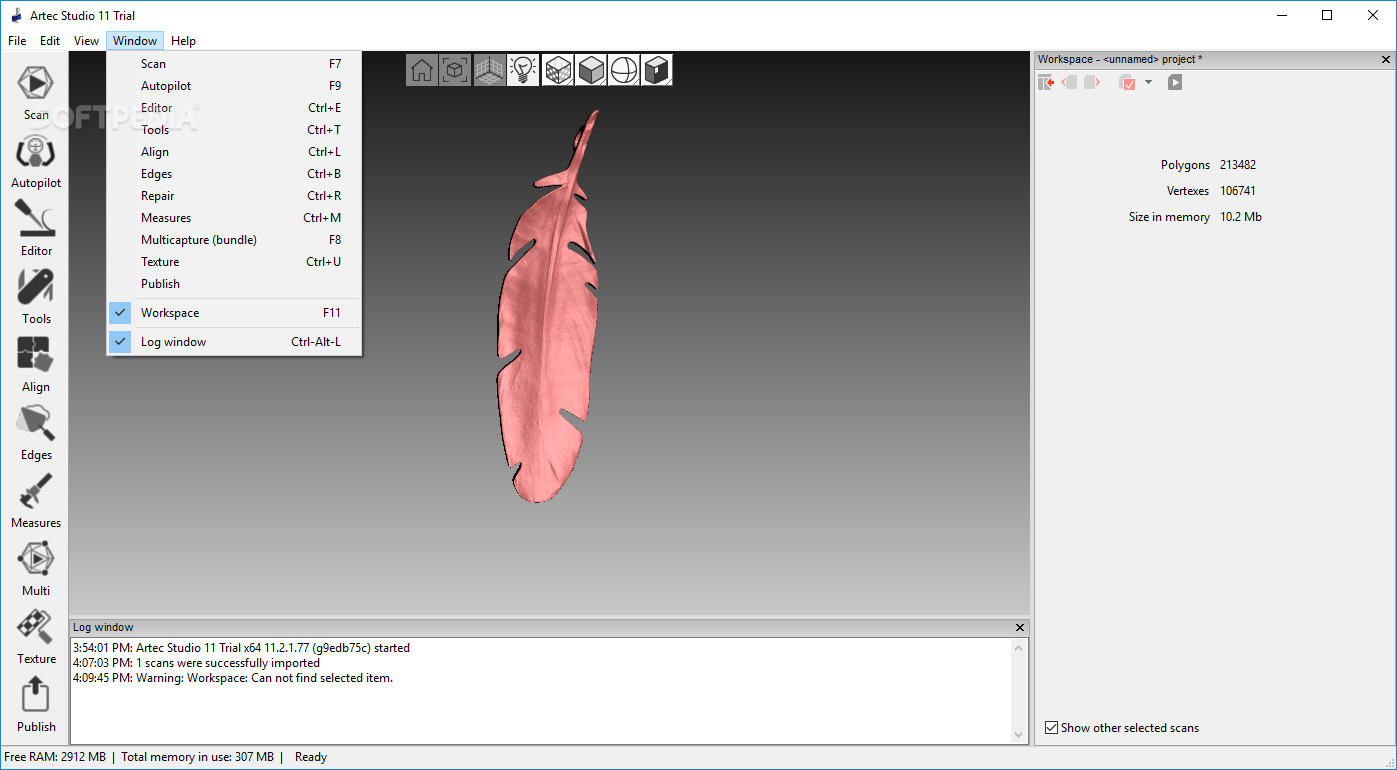The width and height of the screenshot is (1397, 770).
Task: Select the dark cube backface icon
Action: tap(657, 70)
